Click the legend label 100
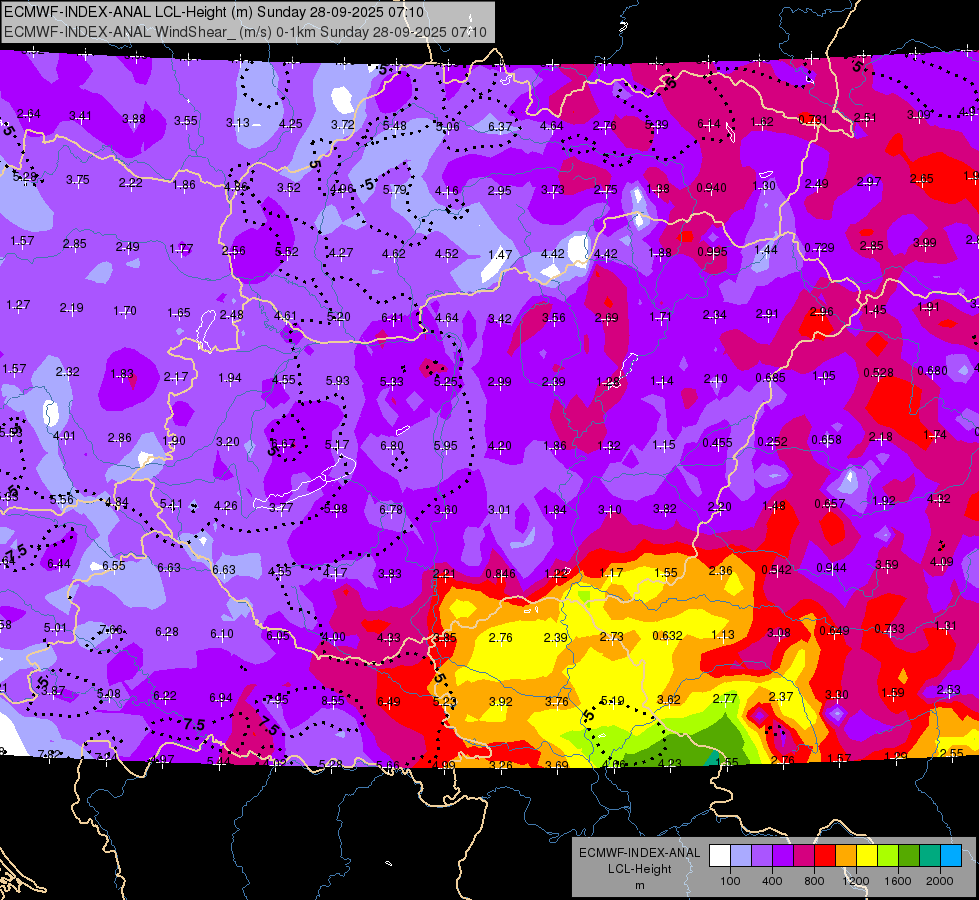979x900 pixels. click(x=730, y=881)
